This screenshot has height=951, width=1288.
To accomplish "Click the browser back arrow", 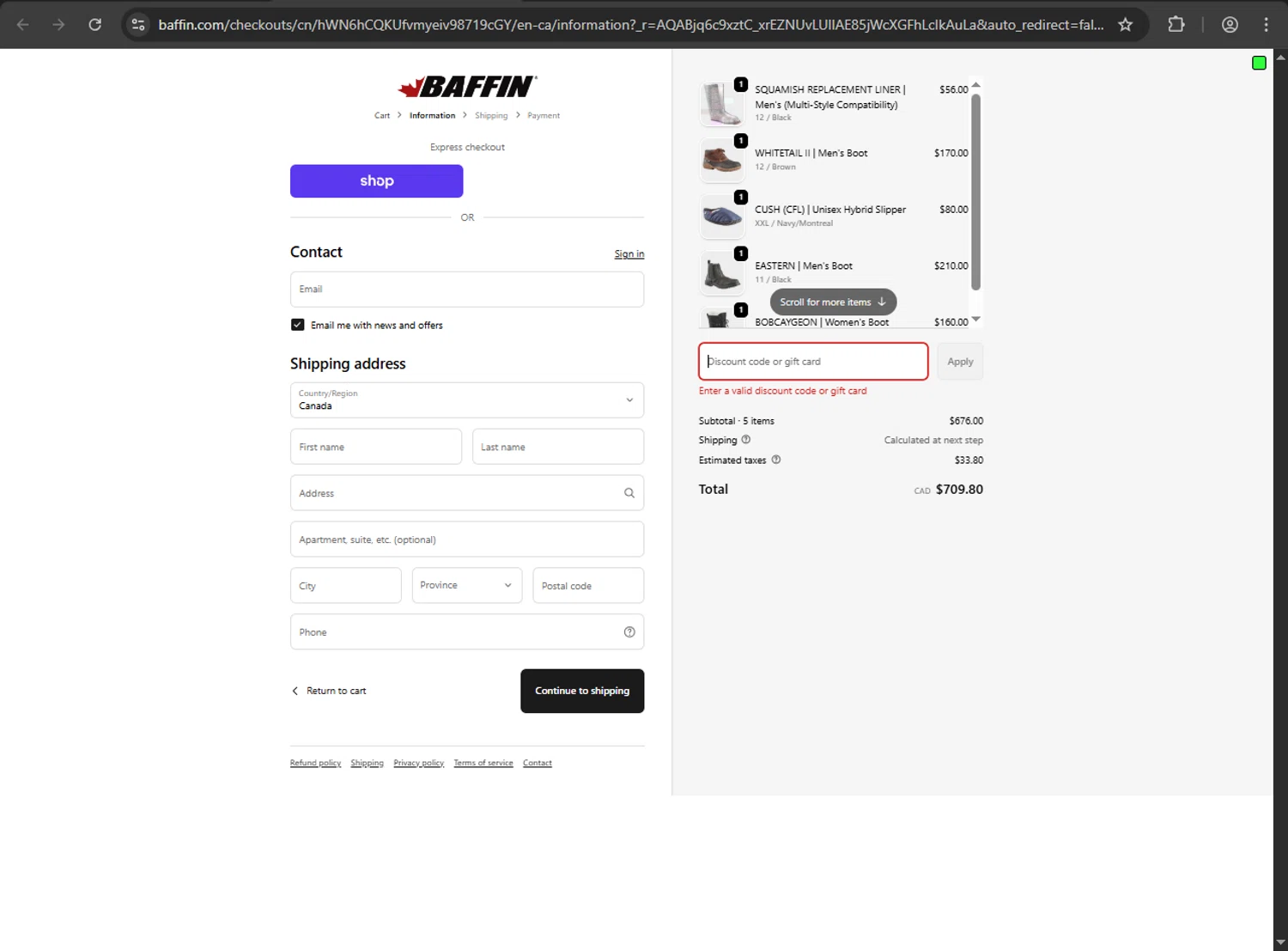I will (23, 25).
